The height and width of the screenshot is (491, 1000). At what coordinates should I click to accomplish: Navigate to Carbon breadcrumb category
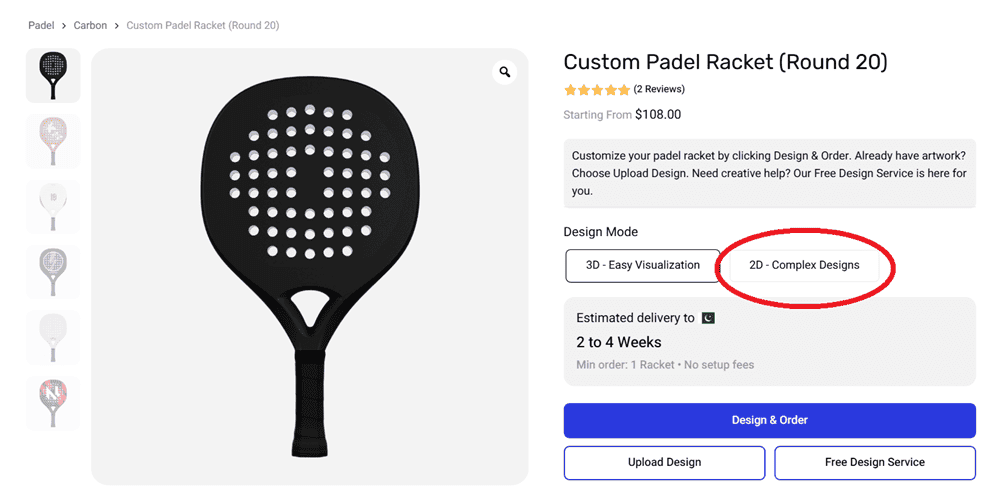pyautogui.click(x=90, y=25)
